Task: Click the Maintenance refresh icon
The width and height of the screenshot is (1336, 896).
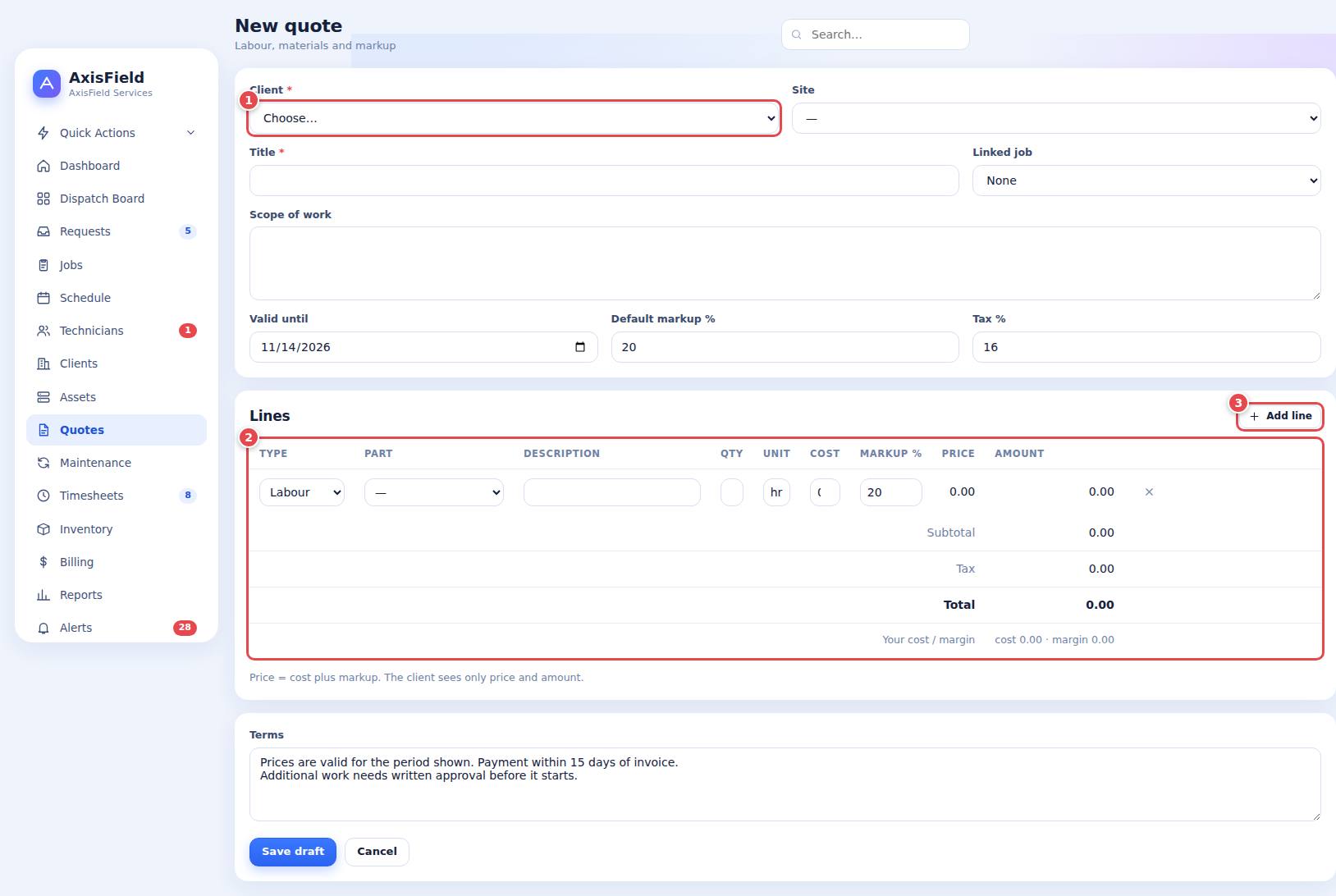Action: 43,463
